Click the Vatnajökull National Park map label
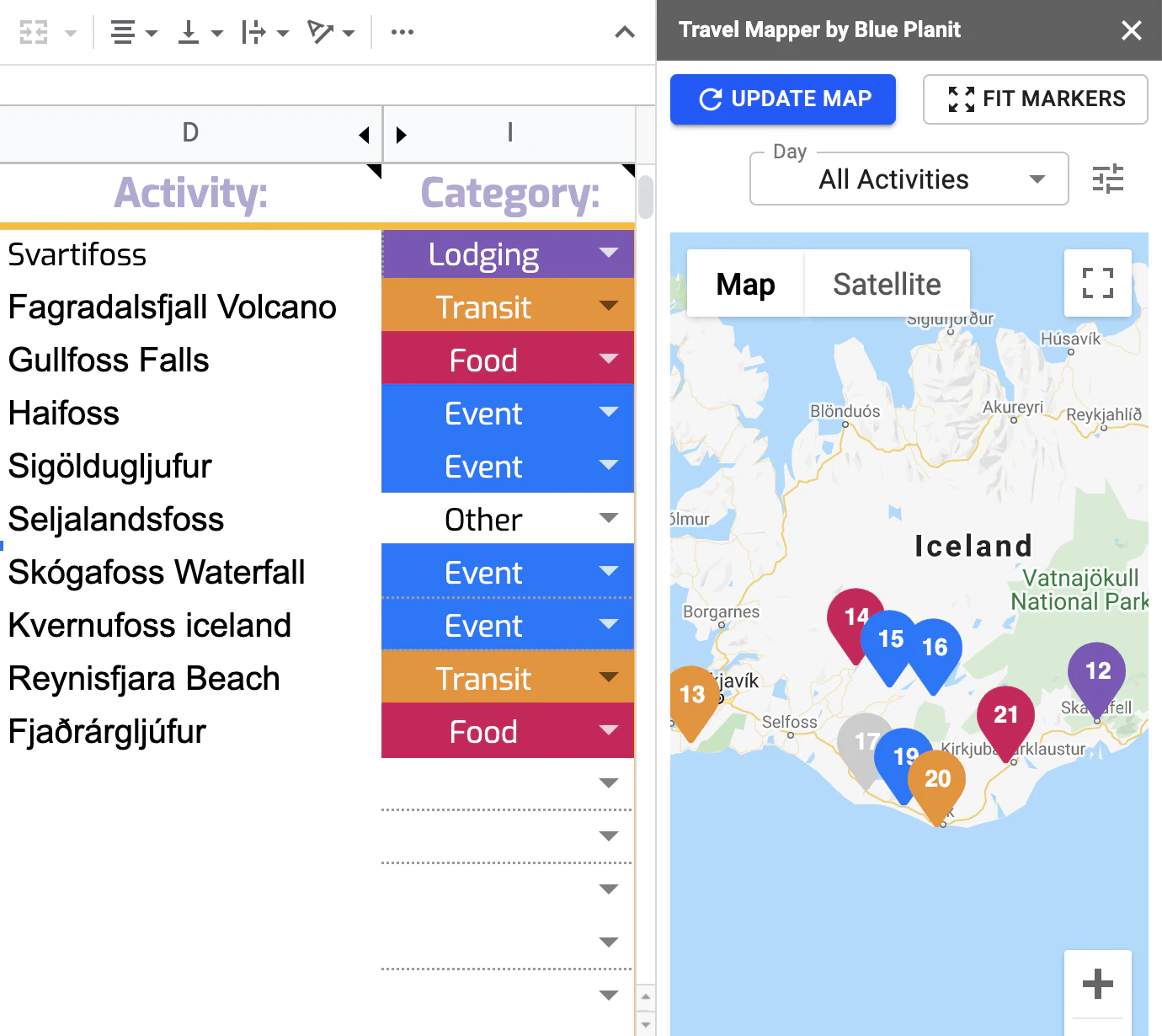 1080,590
